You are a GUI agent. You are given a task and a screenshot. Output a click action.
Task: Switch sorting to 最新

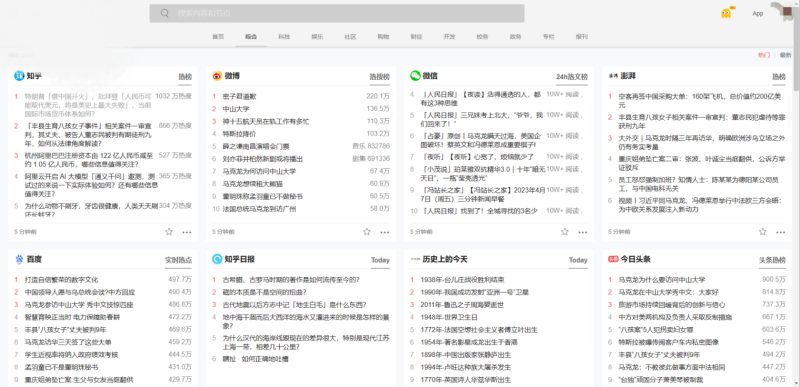pos(785,55)
